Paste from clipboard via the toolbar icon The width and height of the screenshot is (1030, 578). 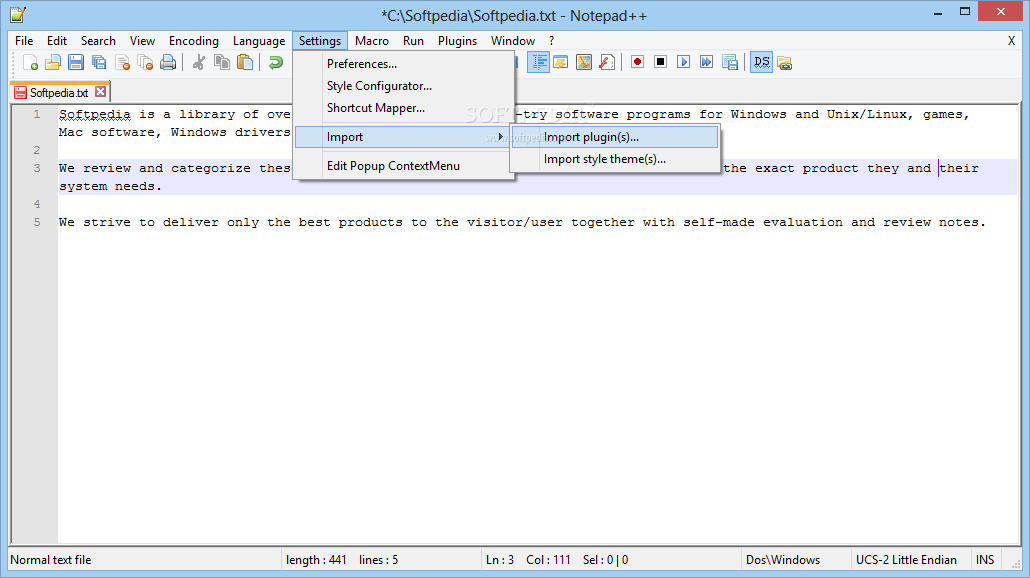click(x=245, y=62)
